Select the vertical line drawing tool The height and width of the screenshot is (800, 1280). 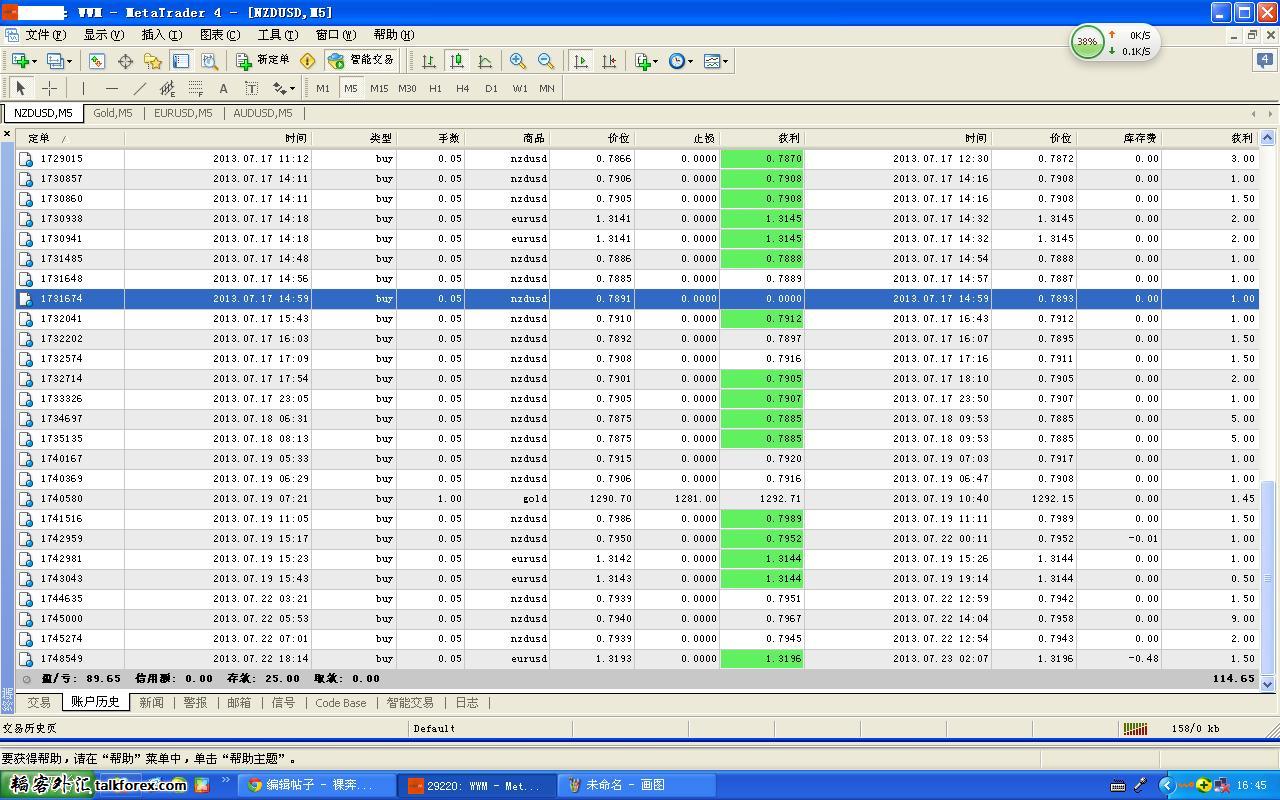[x=83, y=88]
